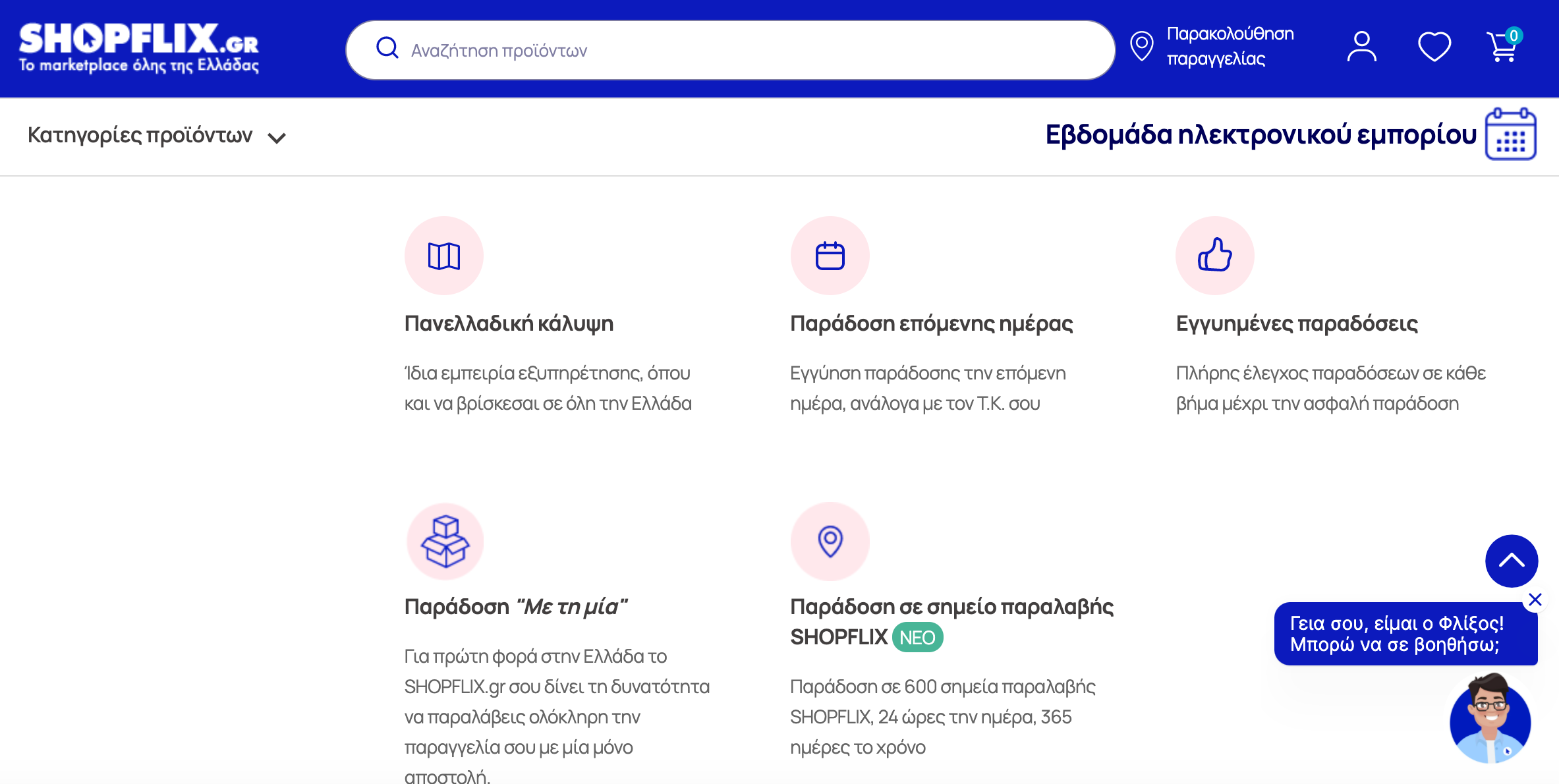
Task: Click the scroll-to-top arrow button
Action: 1511,561
